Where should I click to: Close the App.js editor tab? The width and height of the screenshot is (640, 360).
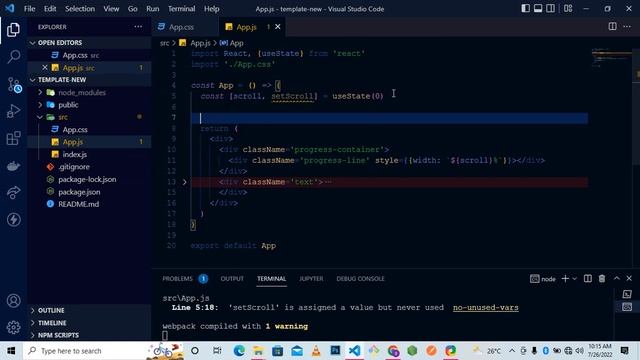coord(278,27)
